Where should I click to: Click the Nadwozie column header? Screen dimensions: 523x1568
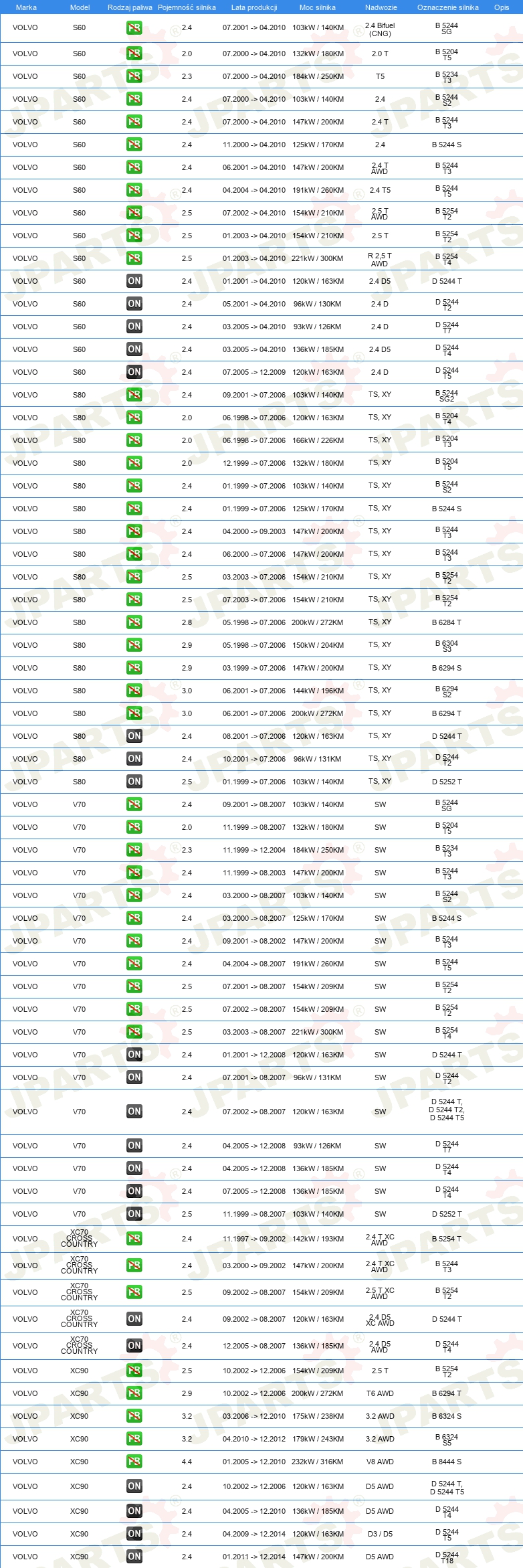[381, 7]
